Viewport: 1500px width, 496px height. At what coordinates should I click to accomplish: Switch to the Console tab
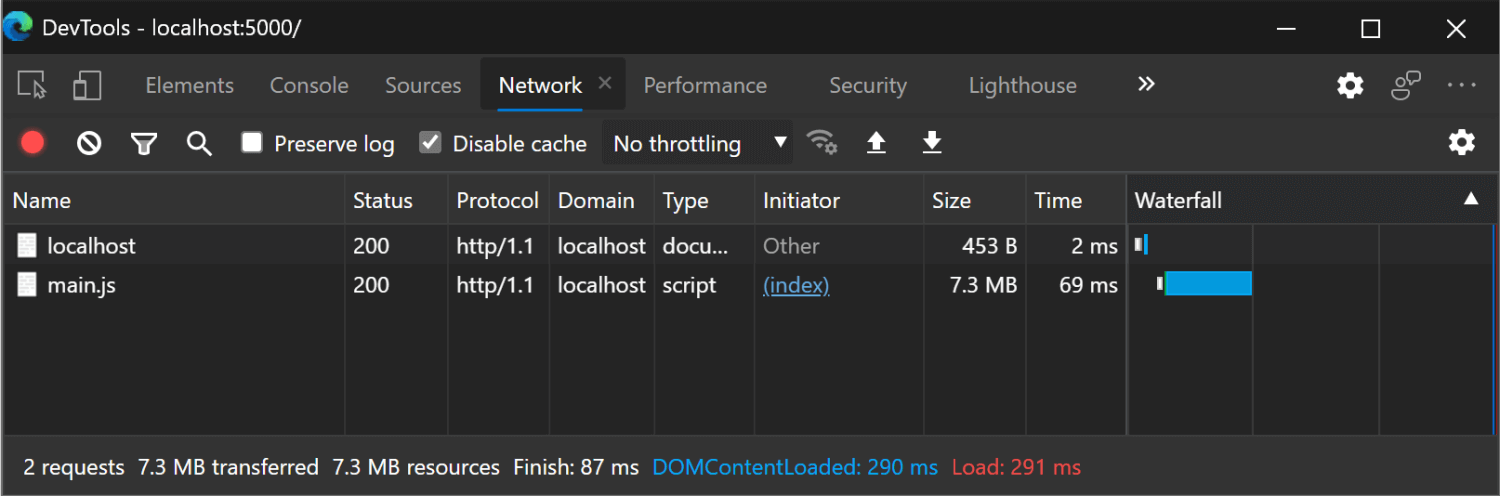click(309, 85)
